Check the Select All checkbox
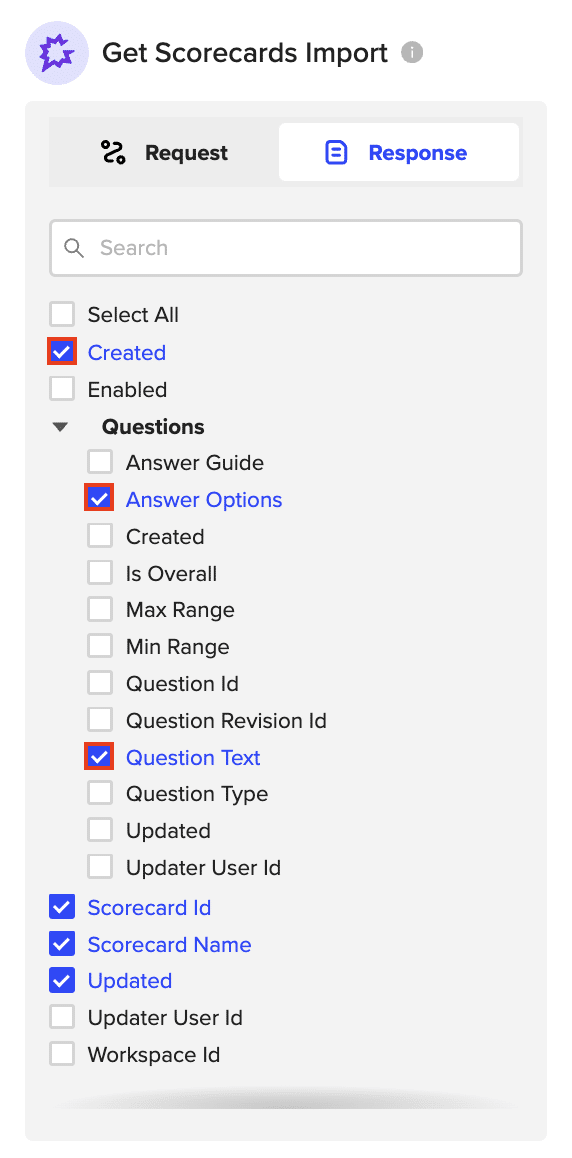The image size is (572, 1158). (62, 315)
